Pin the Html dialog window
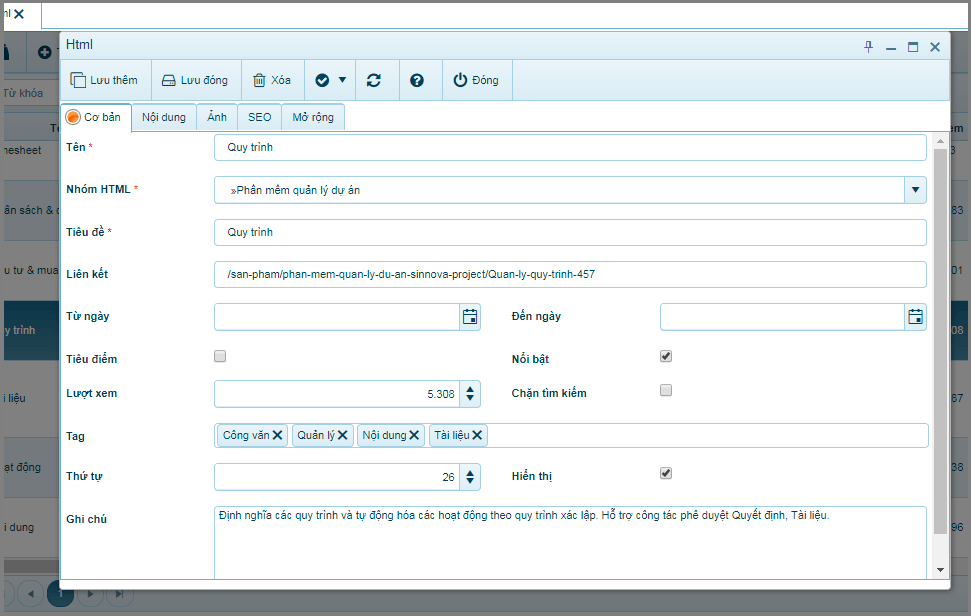The height and width of the screenshot is (616, 971). click(868, 47)
